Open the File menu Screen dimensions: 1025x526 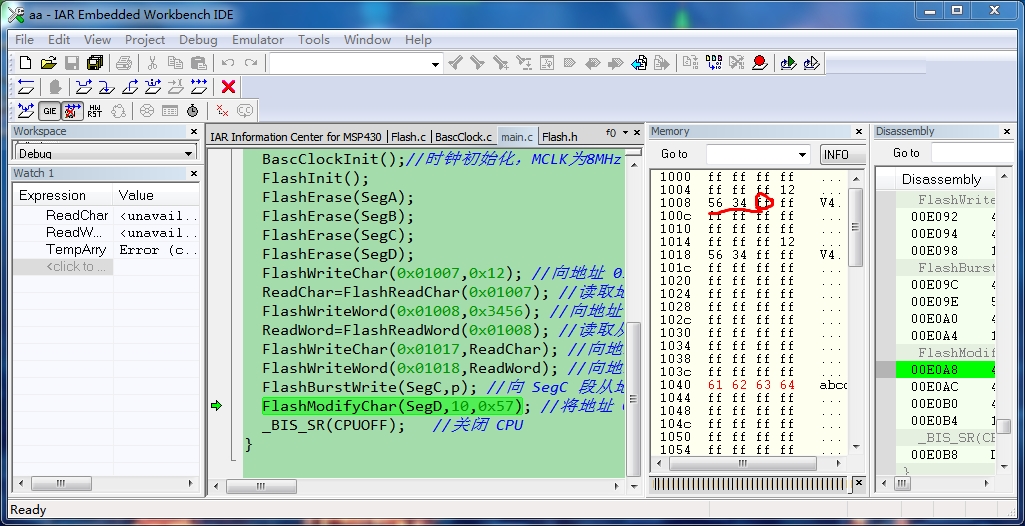(24, 40)
